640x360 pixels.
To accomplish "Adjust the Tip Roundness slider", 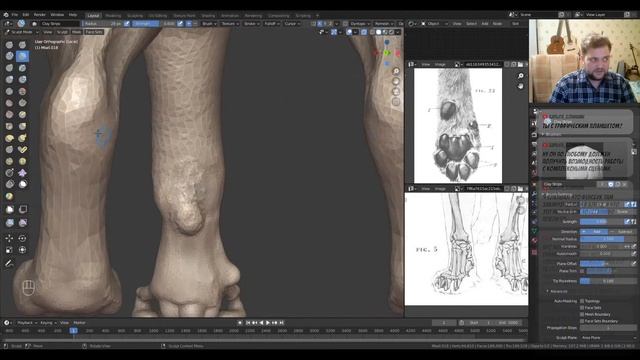I will (608, 281).
